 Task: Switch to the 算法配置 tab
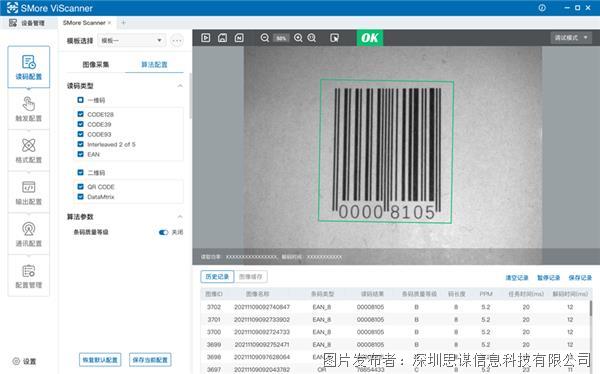154,64
